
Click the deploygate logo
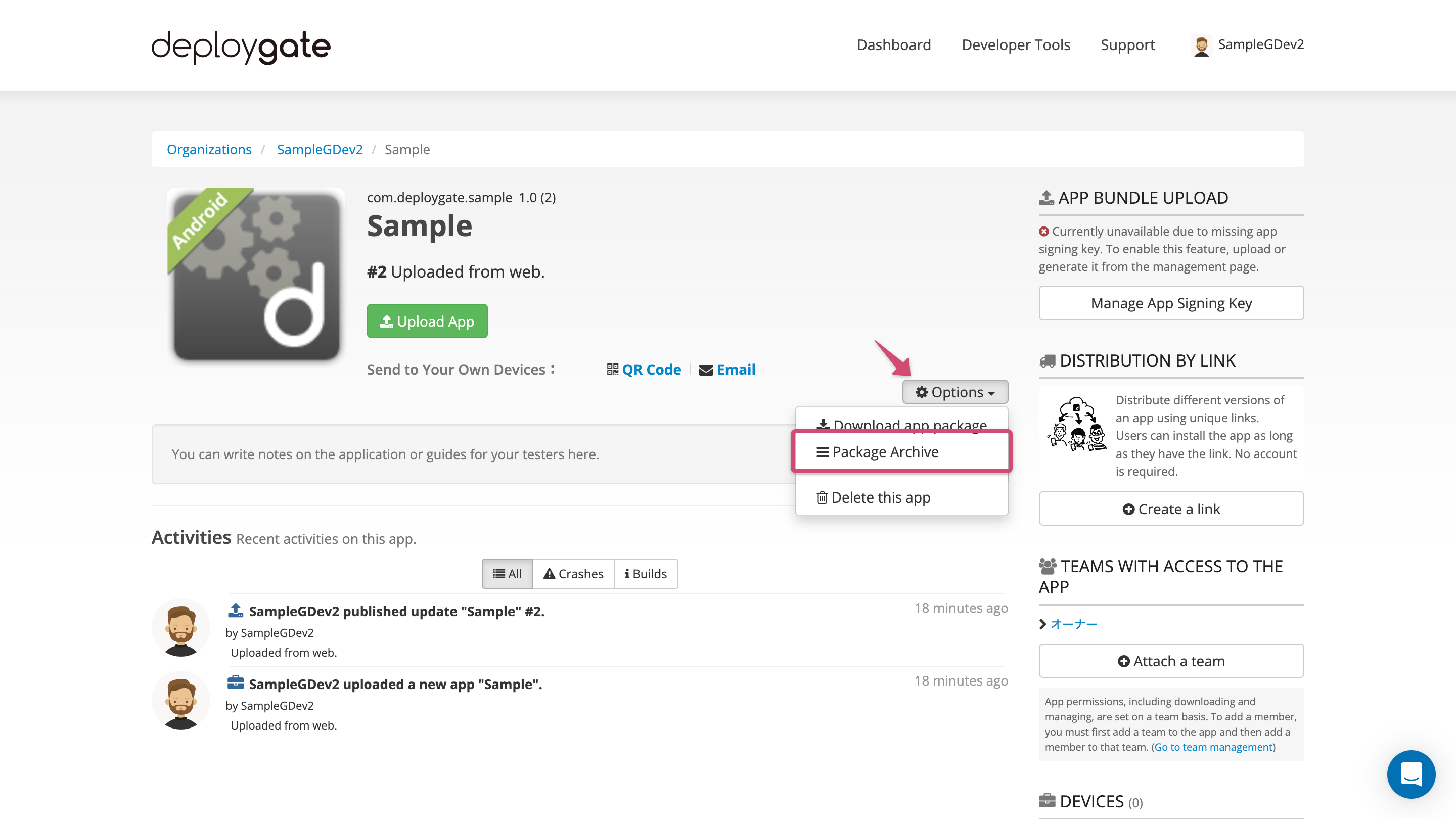pyautogui.click(x=240, y=47)
